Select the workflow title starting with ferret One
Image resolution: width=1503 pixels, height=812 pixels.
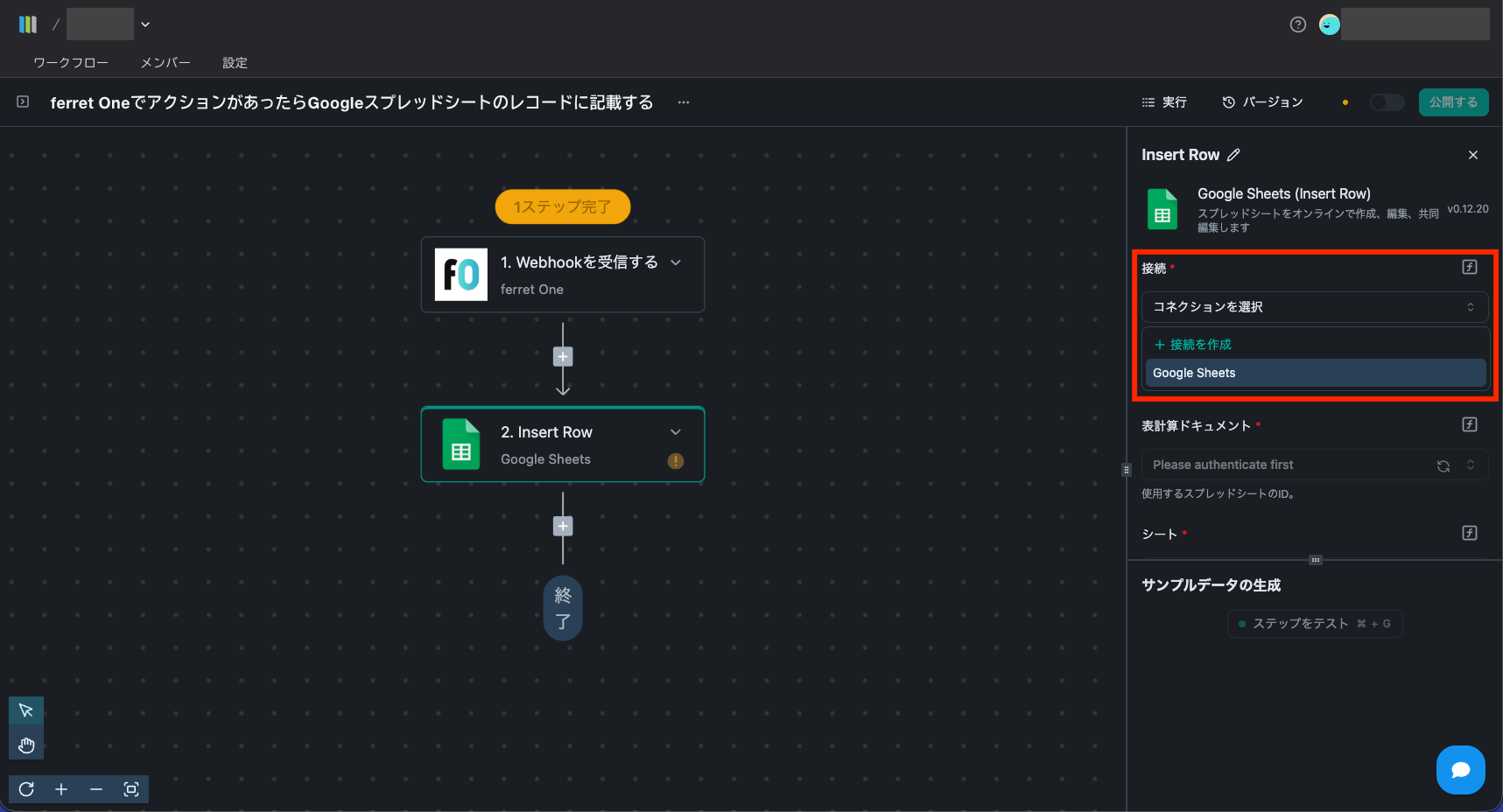pos(352,102)
